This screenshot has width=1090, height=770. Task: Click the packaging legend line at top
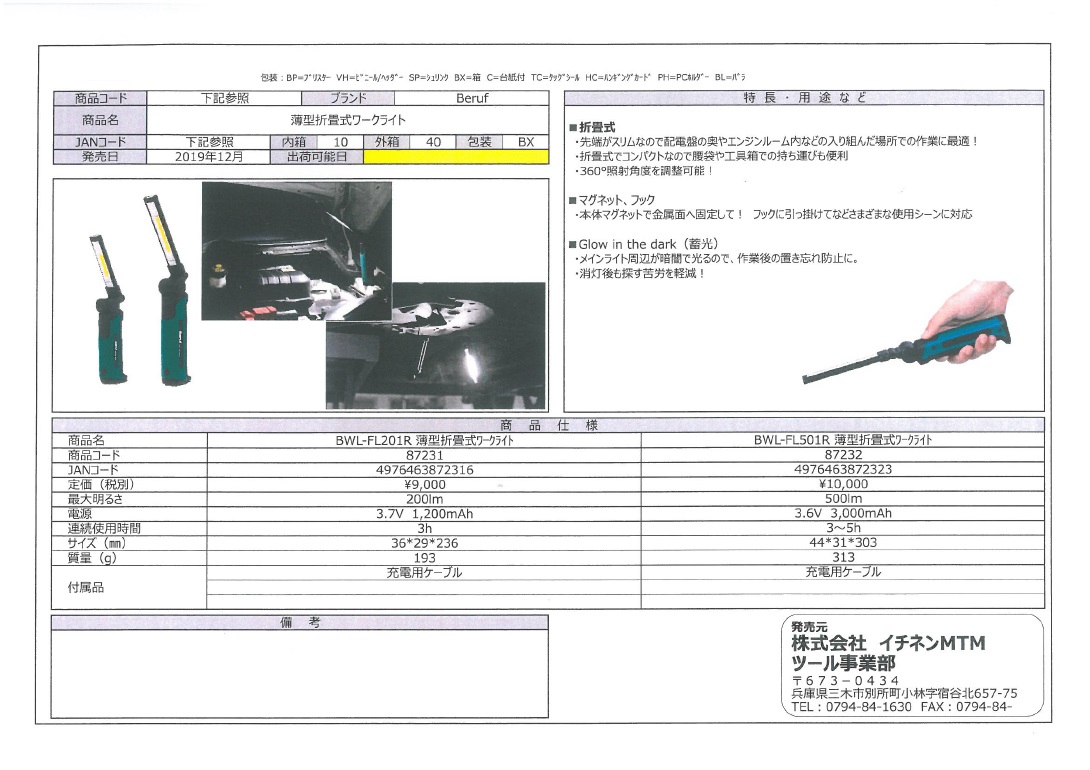tap(503, 77)
